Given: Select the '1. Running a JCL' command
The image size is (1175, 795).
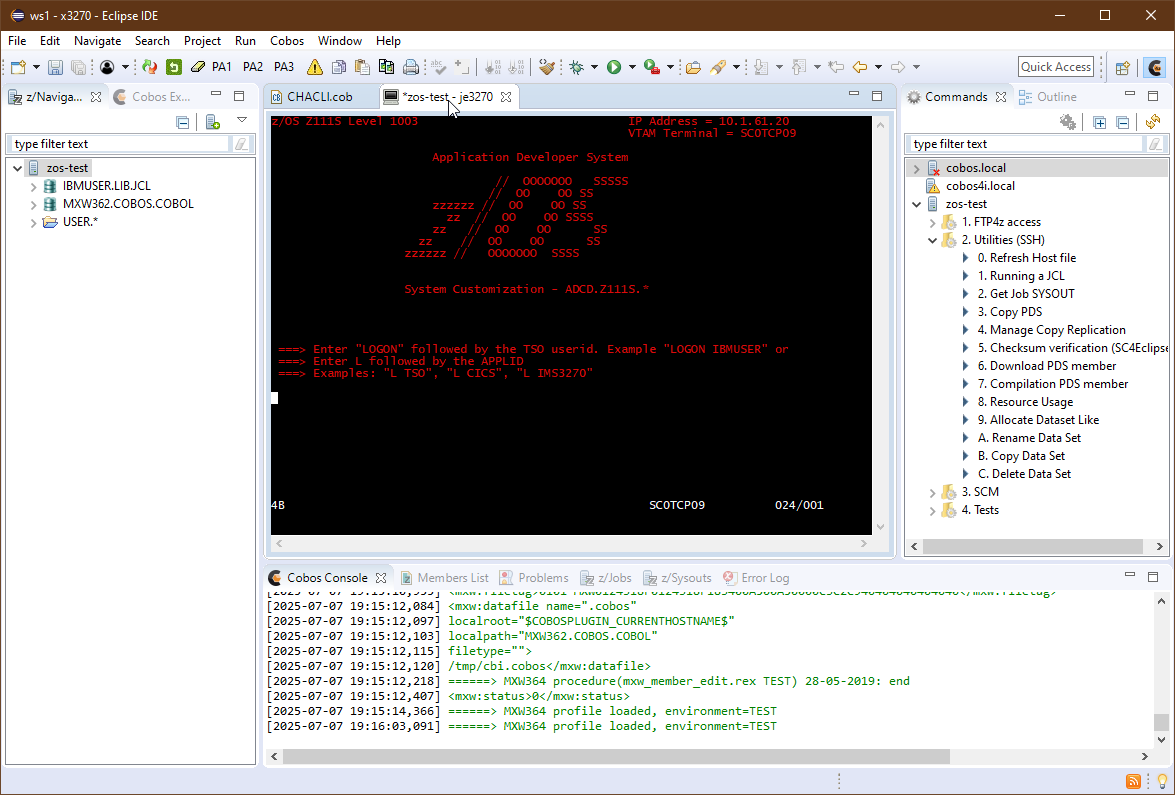Looking at the screenshot, I should click(x=1019, y=276).
